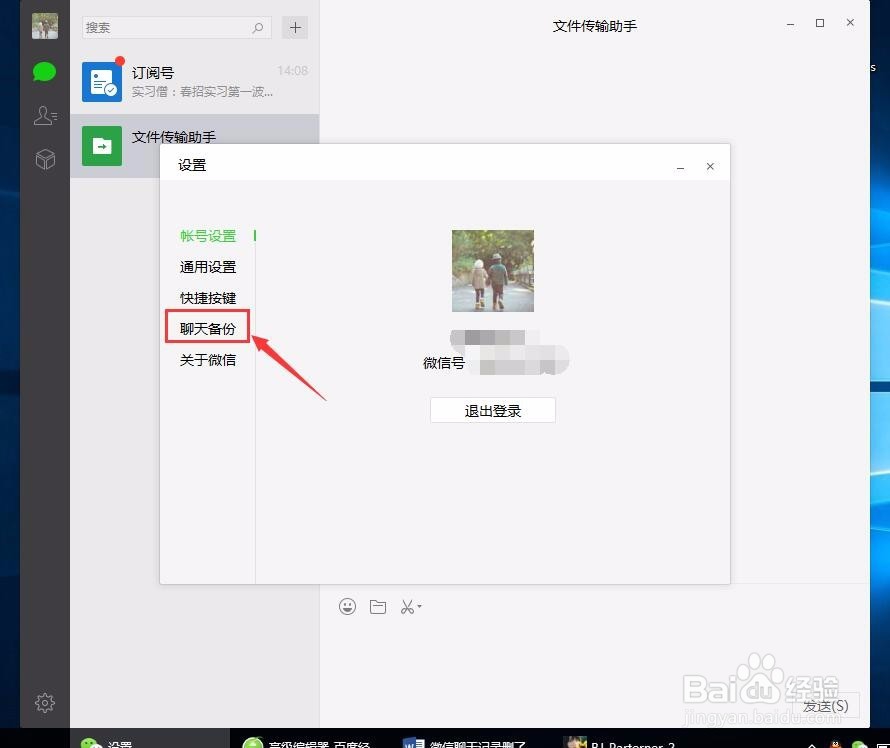890x748 pixels.
Task: Minimize the WeChat main window
Action: (x=790, y=24)
